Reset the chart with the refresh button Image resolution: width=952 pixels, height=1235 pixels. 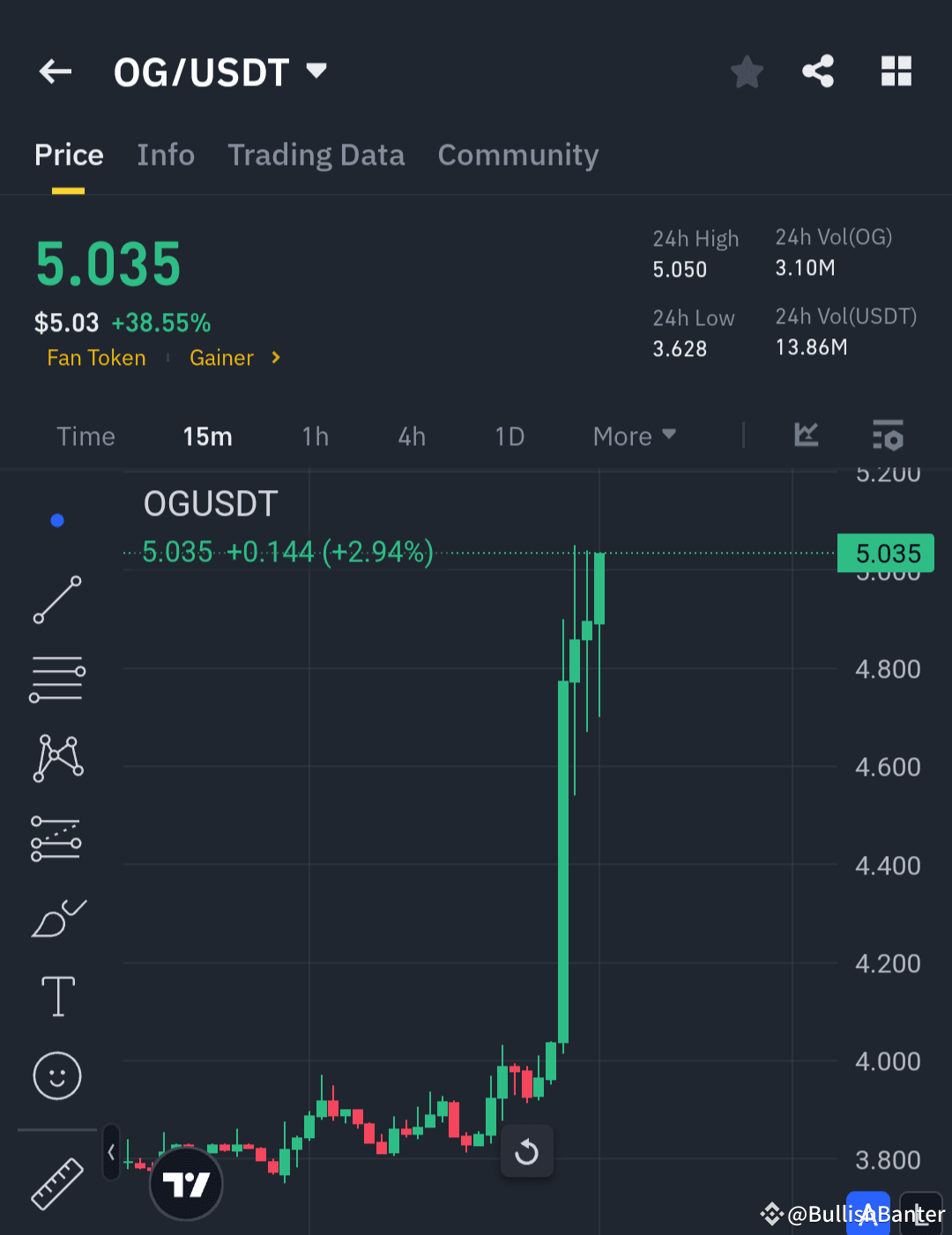pyautogui.click(x=527, y=1150)
